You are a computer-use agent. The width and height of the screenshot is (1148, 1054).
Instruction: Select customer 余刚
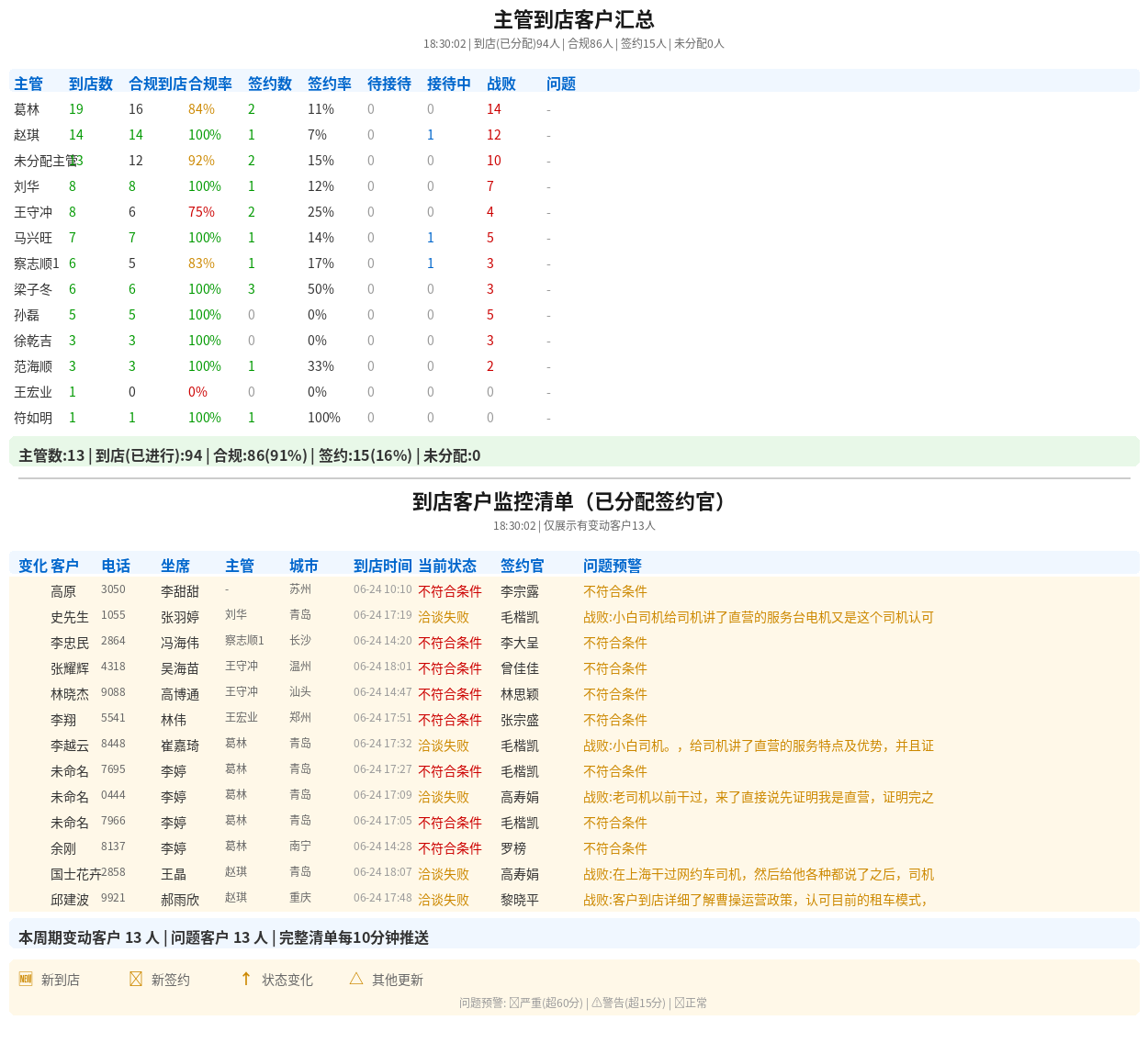pos(63,848)
